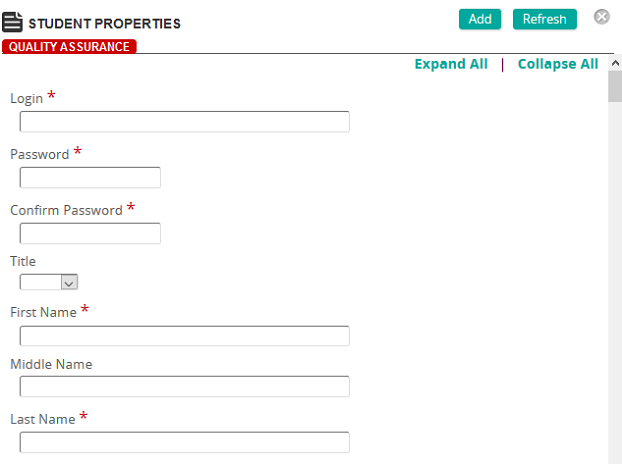The width and height of the screenshot is (622, 466).
Task: Open the Title combo box
Action: 49,282
